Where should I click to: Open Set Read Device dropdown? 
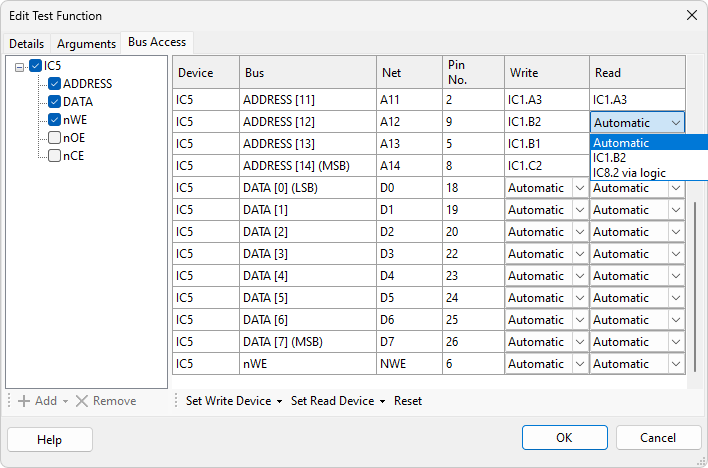pos(338,401)
